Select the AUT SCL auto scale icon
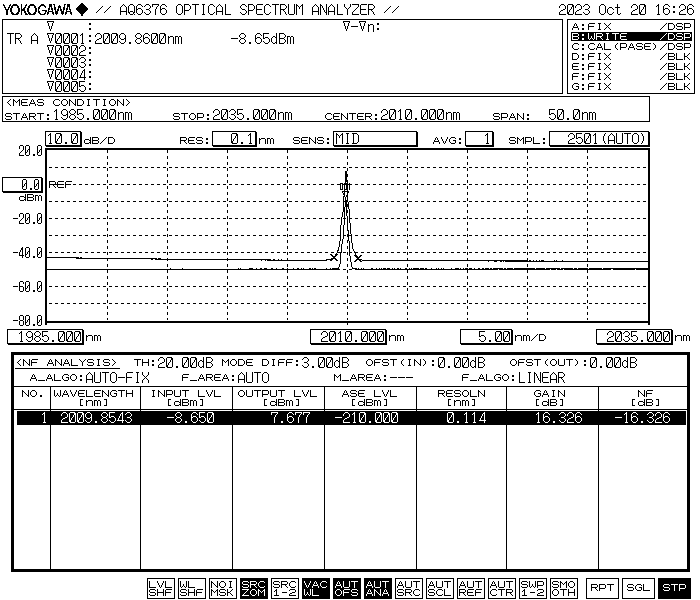The image size is (700, 600). 440,588
